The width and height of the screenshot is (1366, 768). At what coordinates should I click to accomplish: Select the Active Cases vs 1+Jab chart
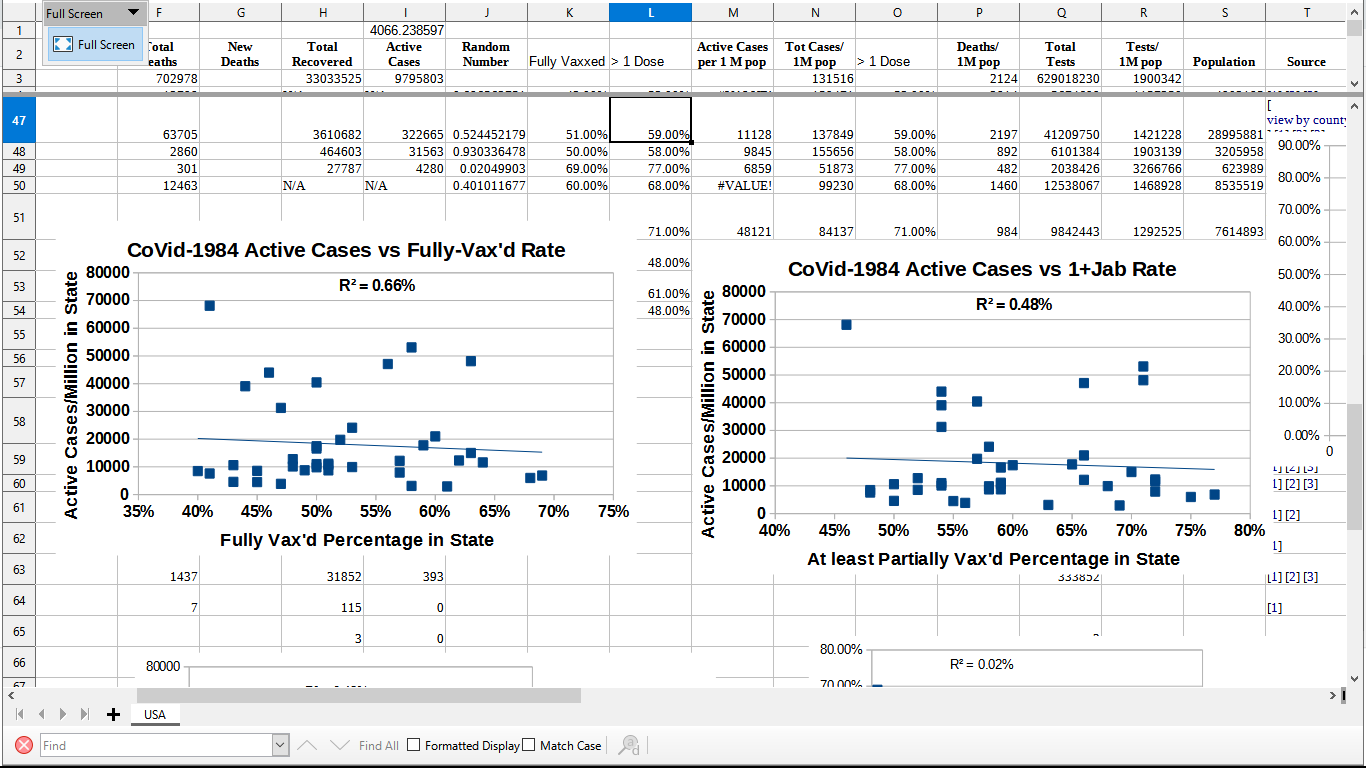click(x=980, y=415)
